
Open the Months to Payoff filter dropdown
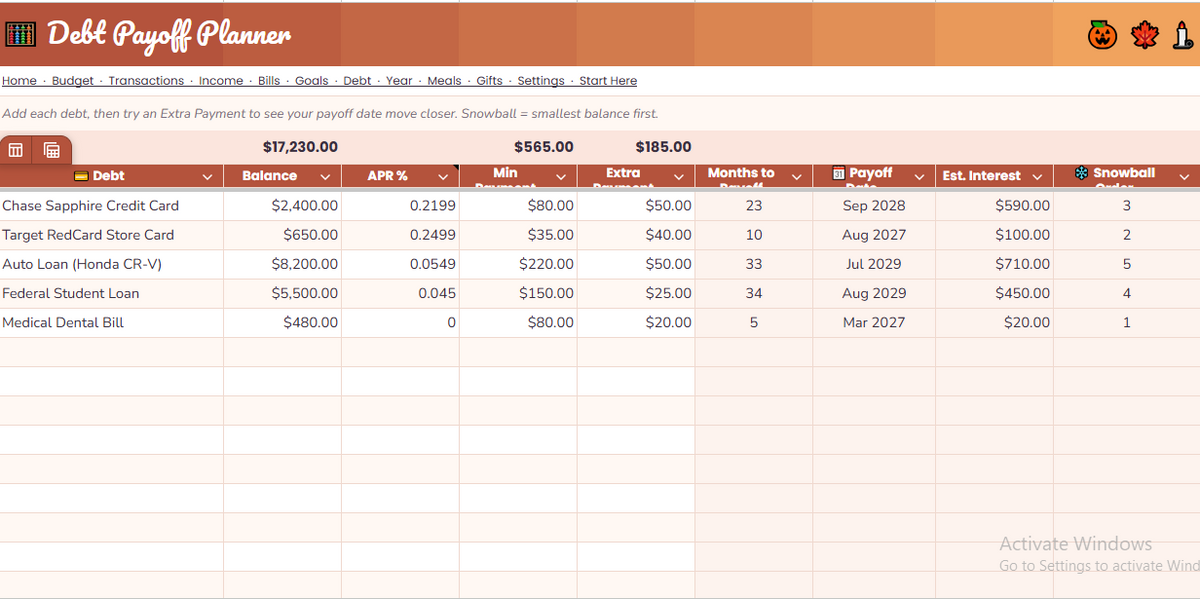(797, 177)
